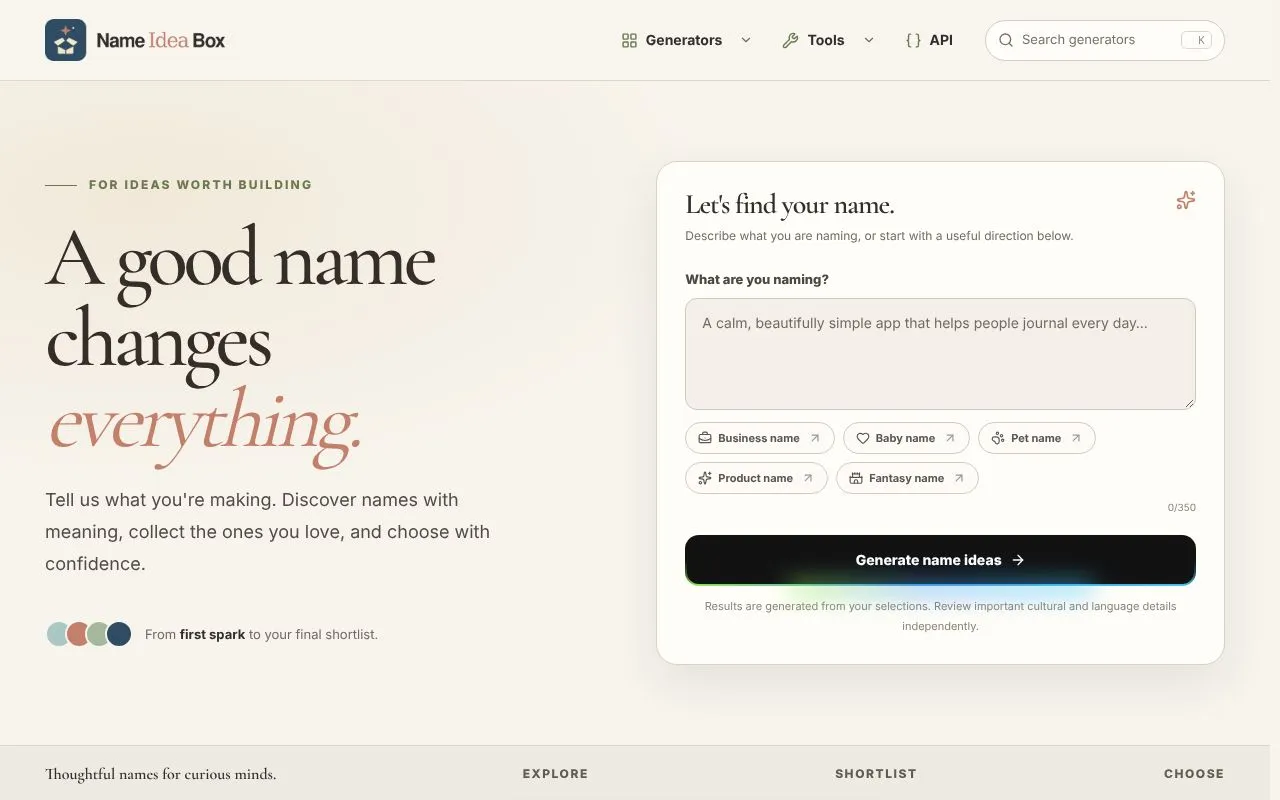
Task: Click the Thoughtful names for curious minds text
Action: pyautogui.click(x=160, y=774)
